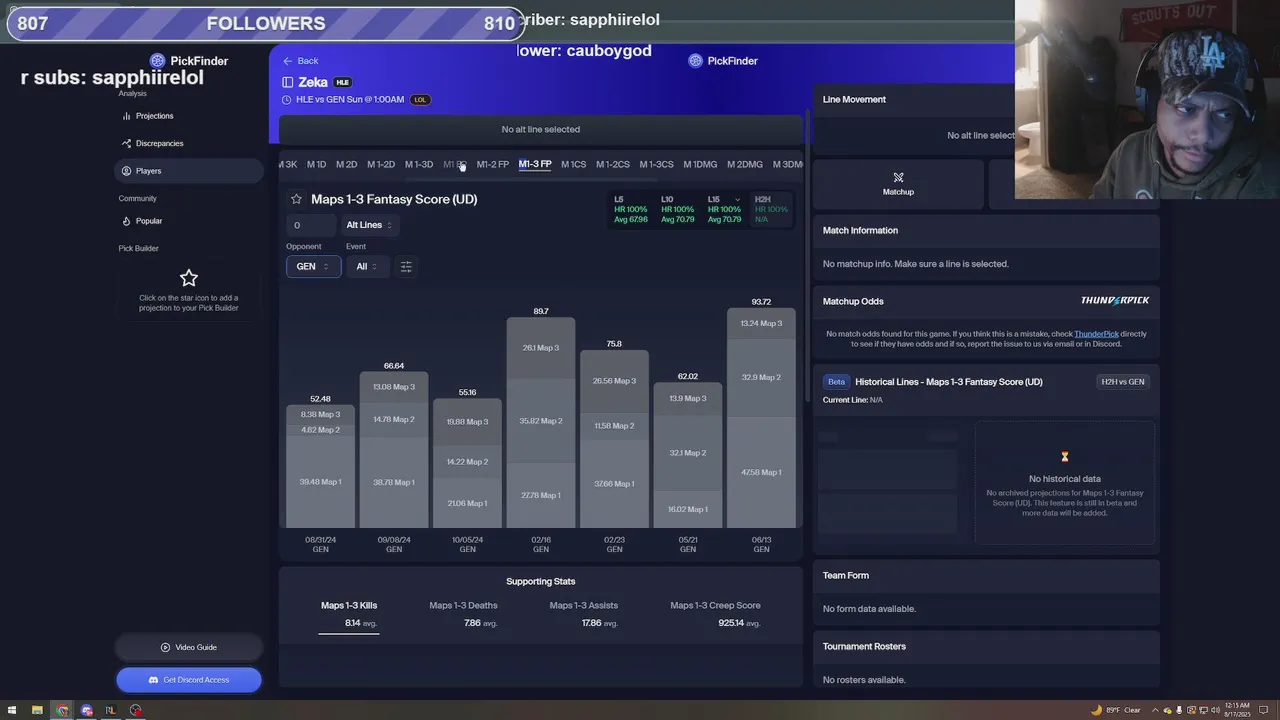Open the Matchup button with swords icon

click(898, 184)
